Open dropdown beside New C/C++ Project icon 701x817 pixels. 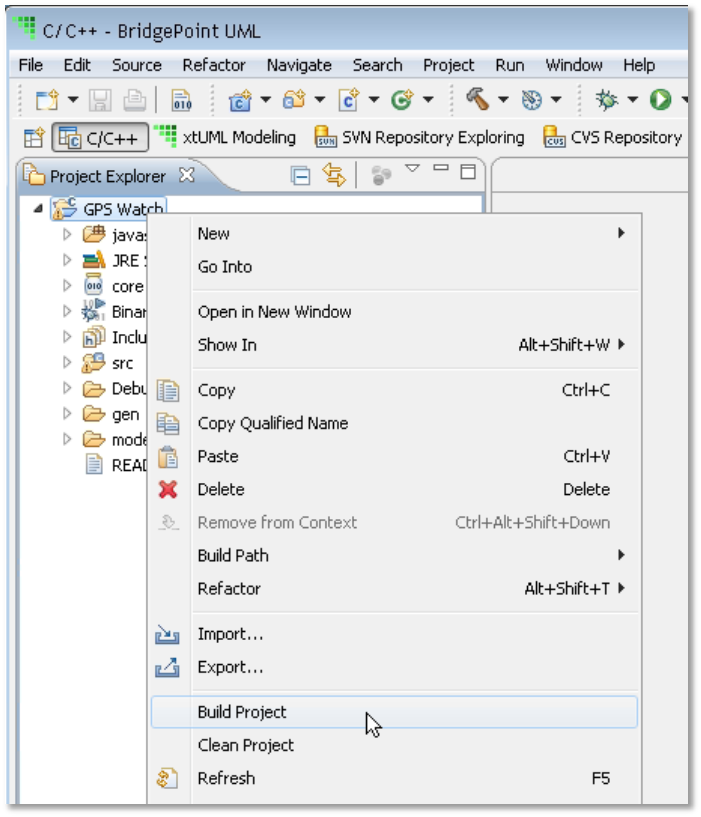(265, 99)
